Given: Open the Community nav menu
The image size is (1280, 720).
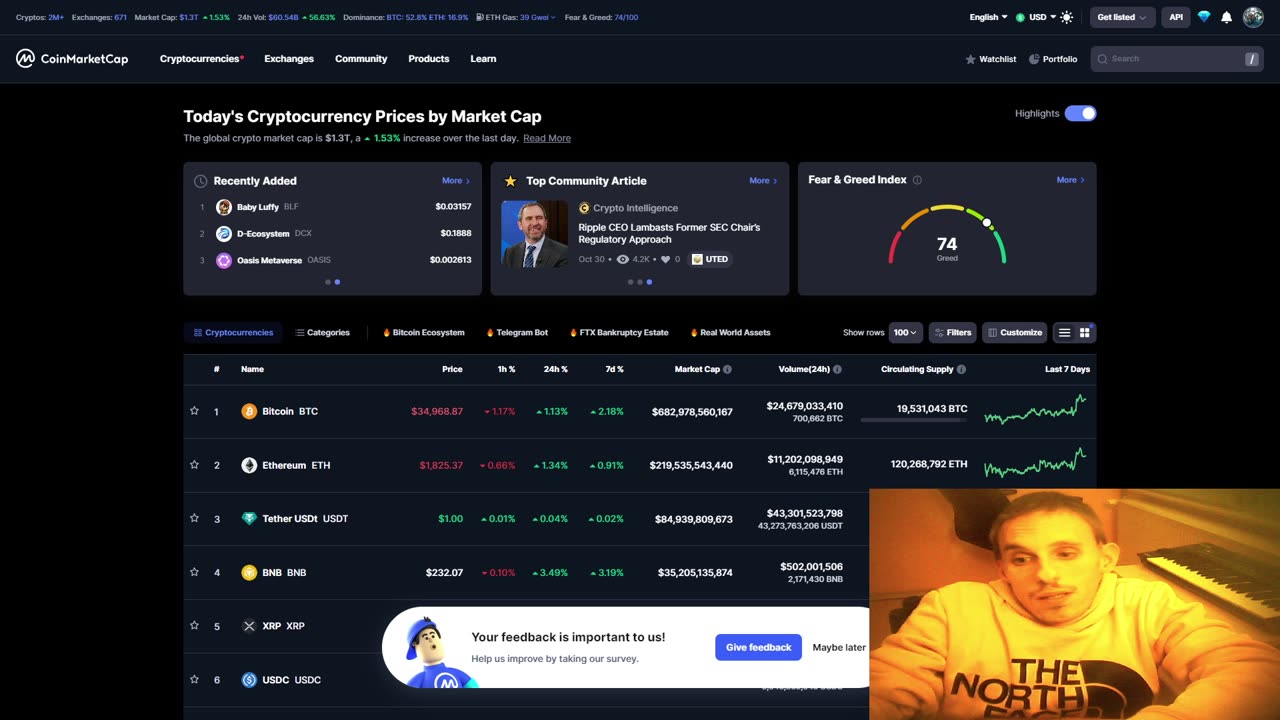Looking at the screenshot, I should point(361,59).
